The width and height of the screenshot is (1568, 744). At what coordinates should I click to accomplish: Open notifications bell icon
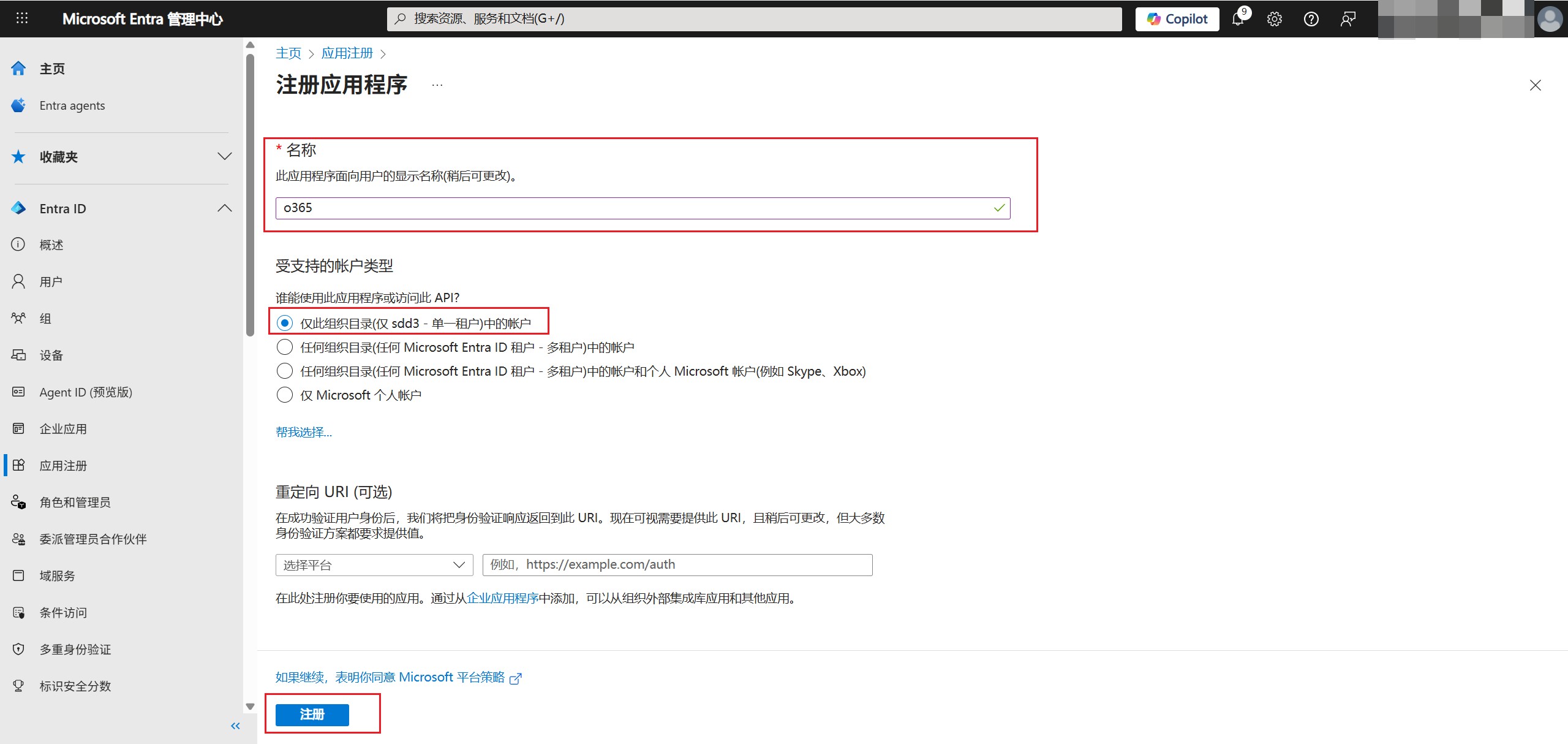tap(1238, 19)
